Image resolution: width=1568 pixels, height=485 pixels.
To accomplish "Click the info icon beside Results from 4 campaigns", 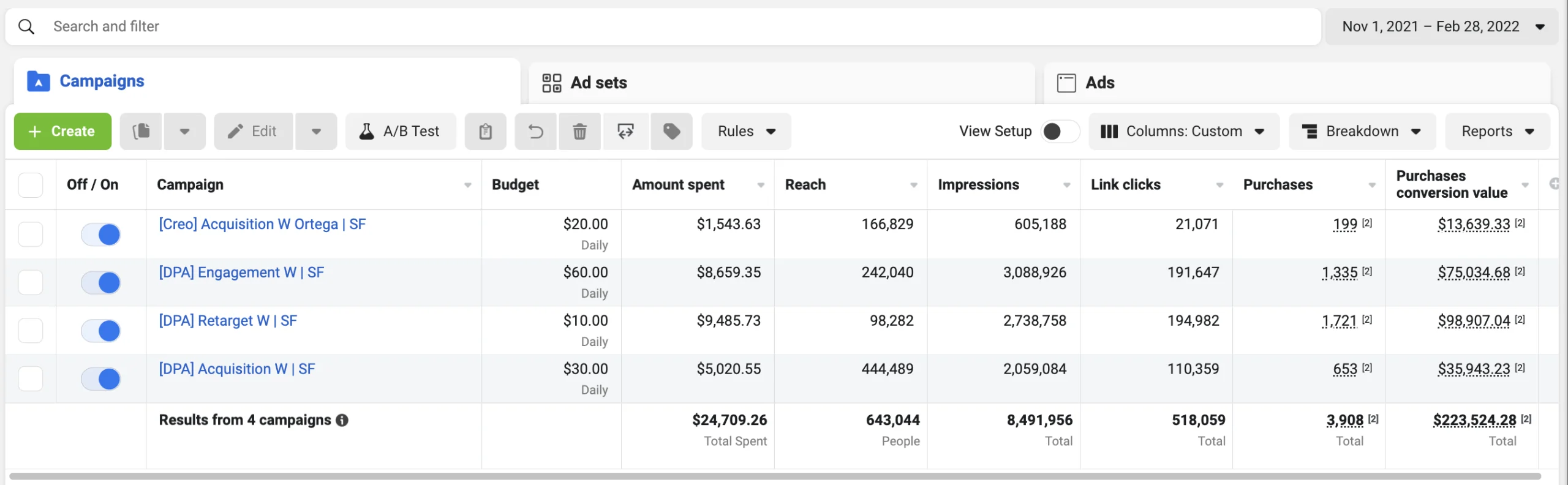I will (342, 420).
